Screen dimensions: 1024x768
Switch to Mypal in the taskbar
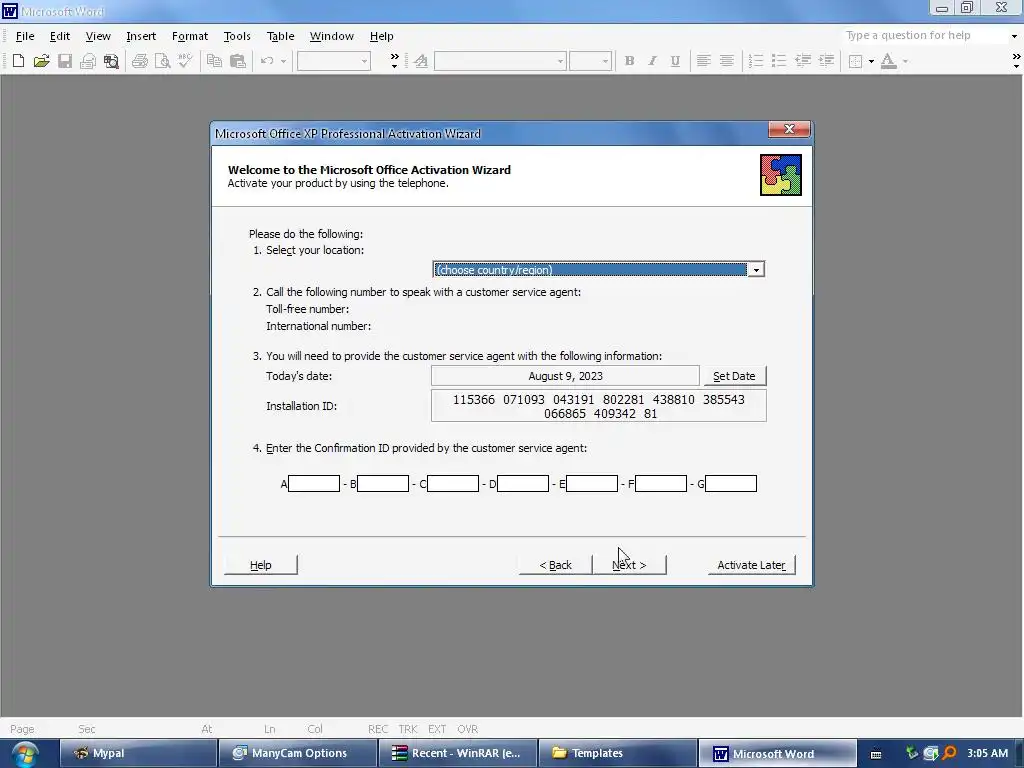click(x=138, y=754)
